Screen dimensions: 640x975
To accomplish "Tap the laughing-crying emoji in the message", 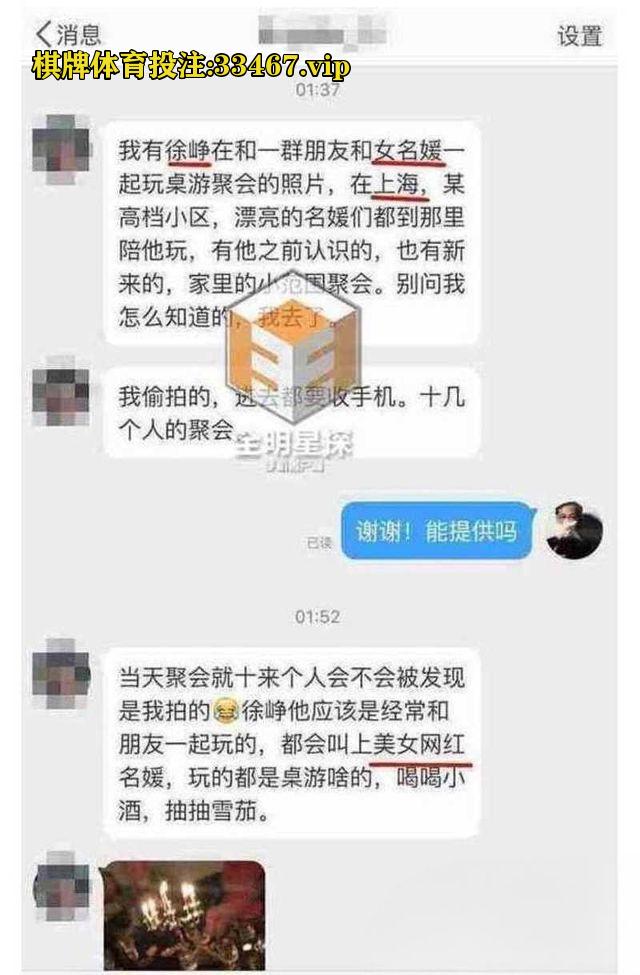I will 225,711.
